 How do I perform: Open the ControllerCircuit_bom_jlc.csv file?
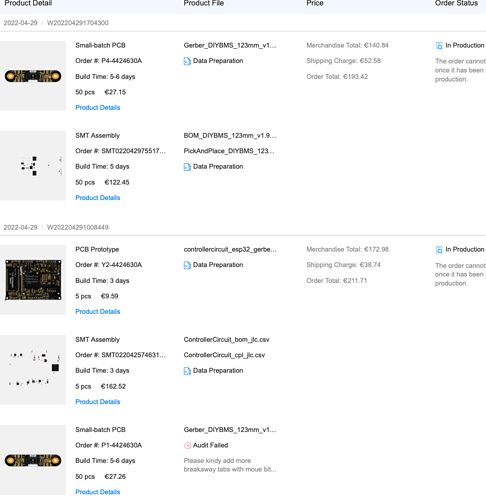coord(226,340)
